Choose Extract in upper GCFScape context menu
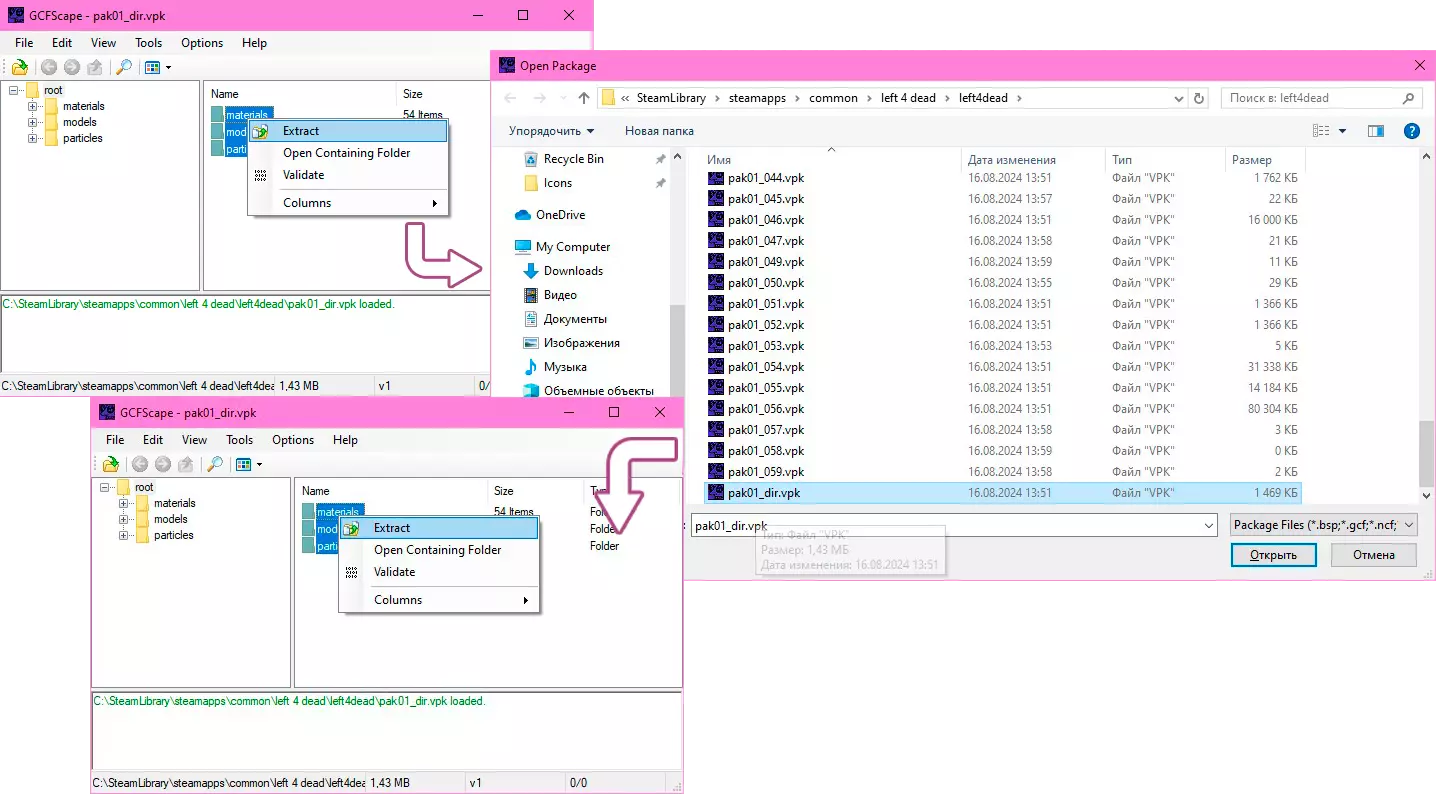The image size is (1436, 794). [348, 131]
